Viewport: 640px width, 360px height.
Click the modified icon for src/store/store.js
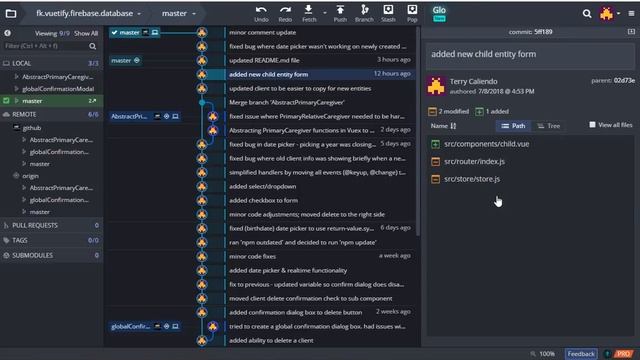[436, 179]
